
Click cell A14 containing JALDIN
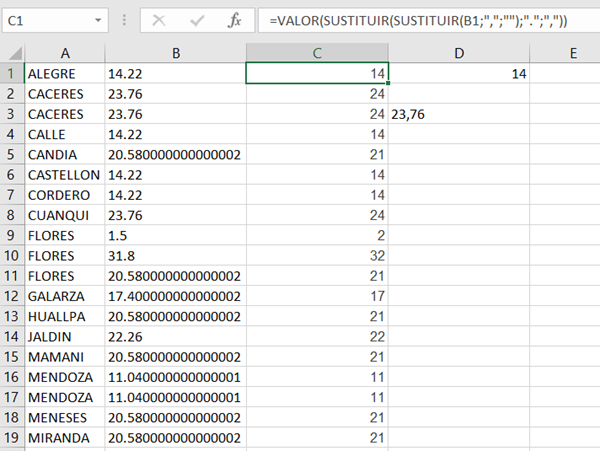click(x=65, y=337)
